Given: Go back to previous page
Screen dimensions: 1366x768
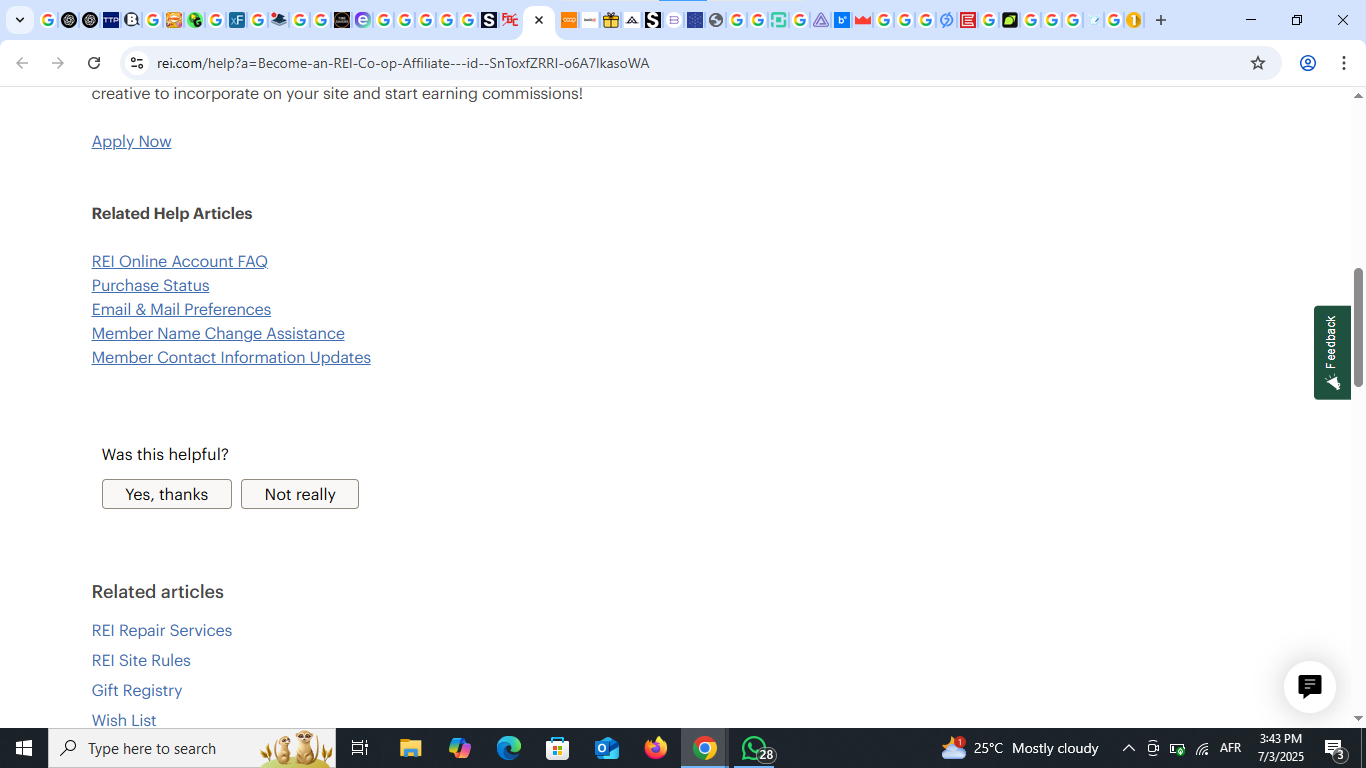Looking at the screenshot, I should (22, 63).
